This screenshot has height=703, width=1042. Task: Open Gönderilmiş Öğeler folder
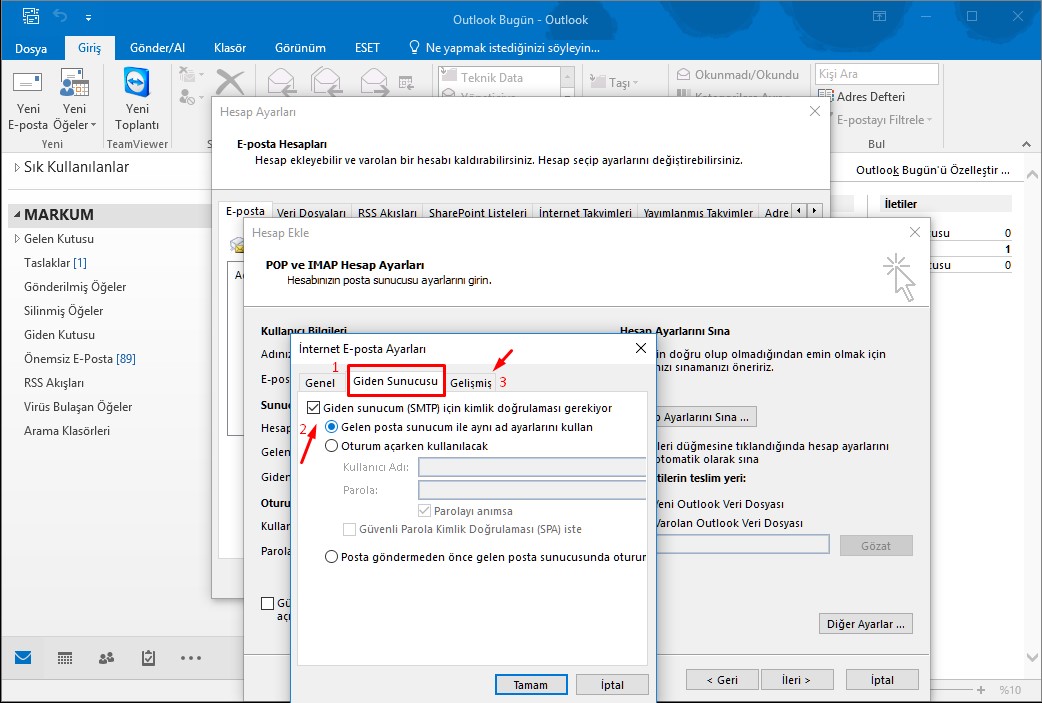[75, 287]
